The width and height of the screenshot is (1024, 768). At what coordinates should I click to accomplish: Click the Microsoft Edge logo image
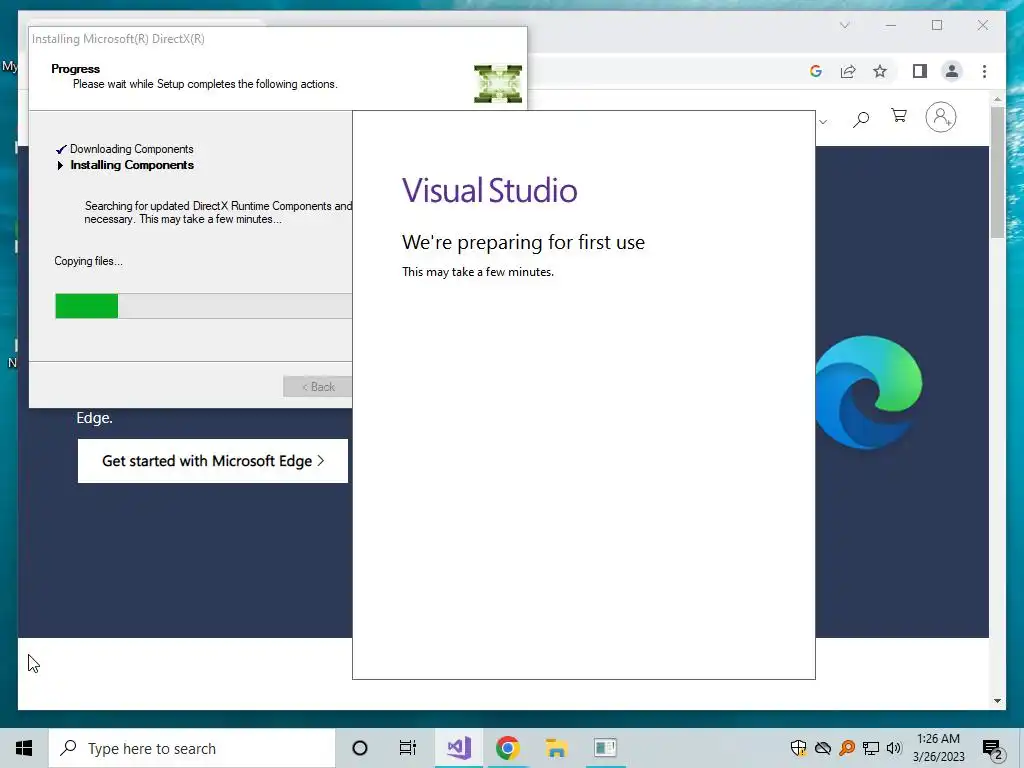tap(869, 392)
